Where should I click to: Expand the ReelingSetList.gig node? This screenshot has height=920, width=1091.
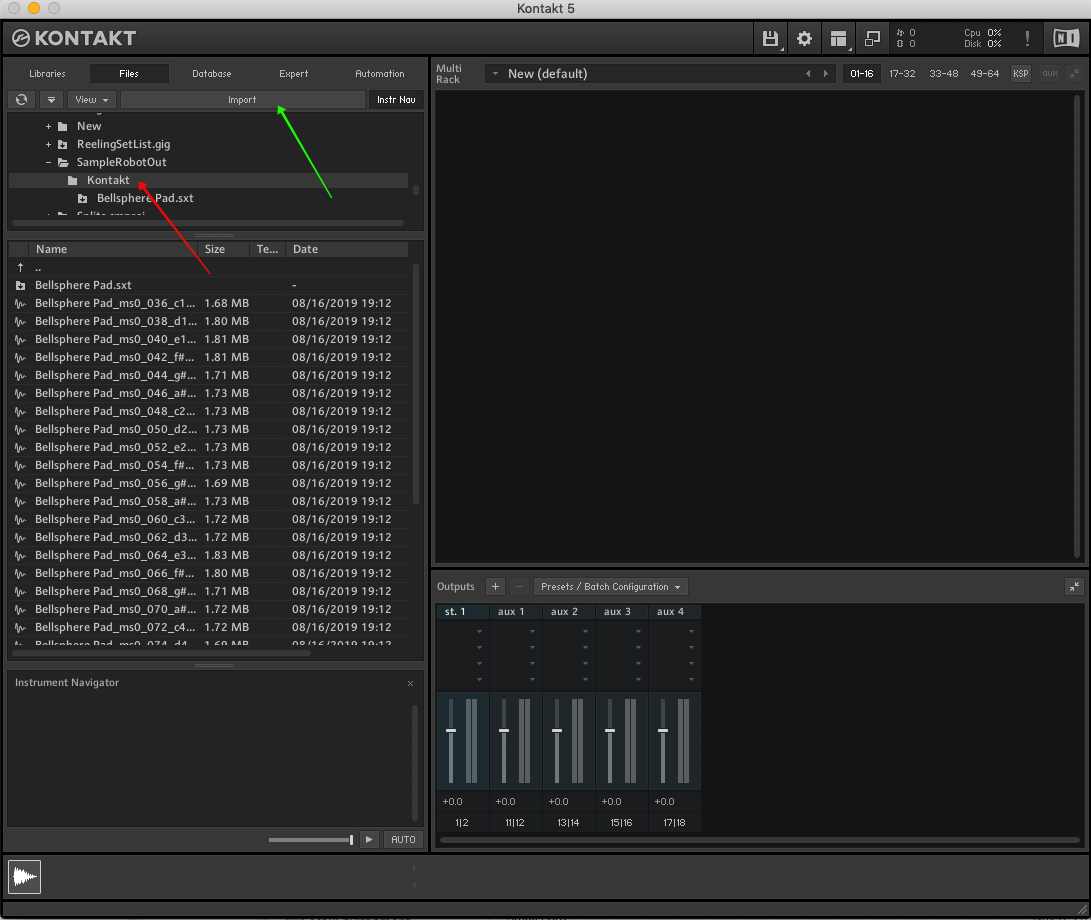(x=48, y=144)
